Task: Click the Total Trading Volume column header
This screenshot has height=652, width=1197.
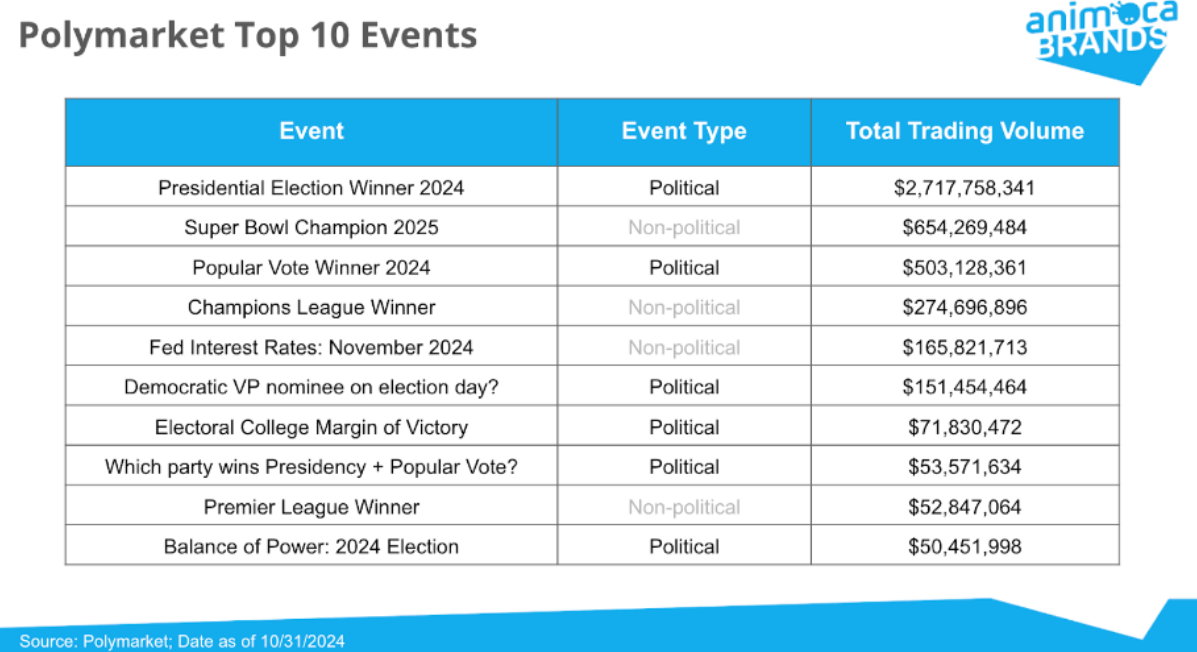Action: (964, 131)
